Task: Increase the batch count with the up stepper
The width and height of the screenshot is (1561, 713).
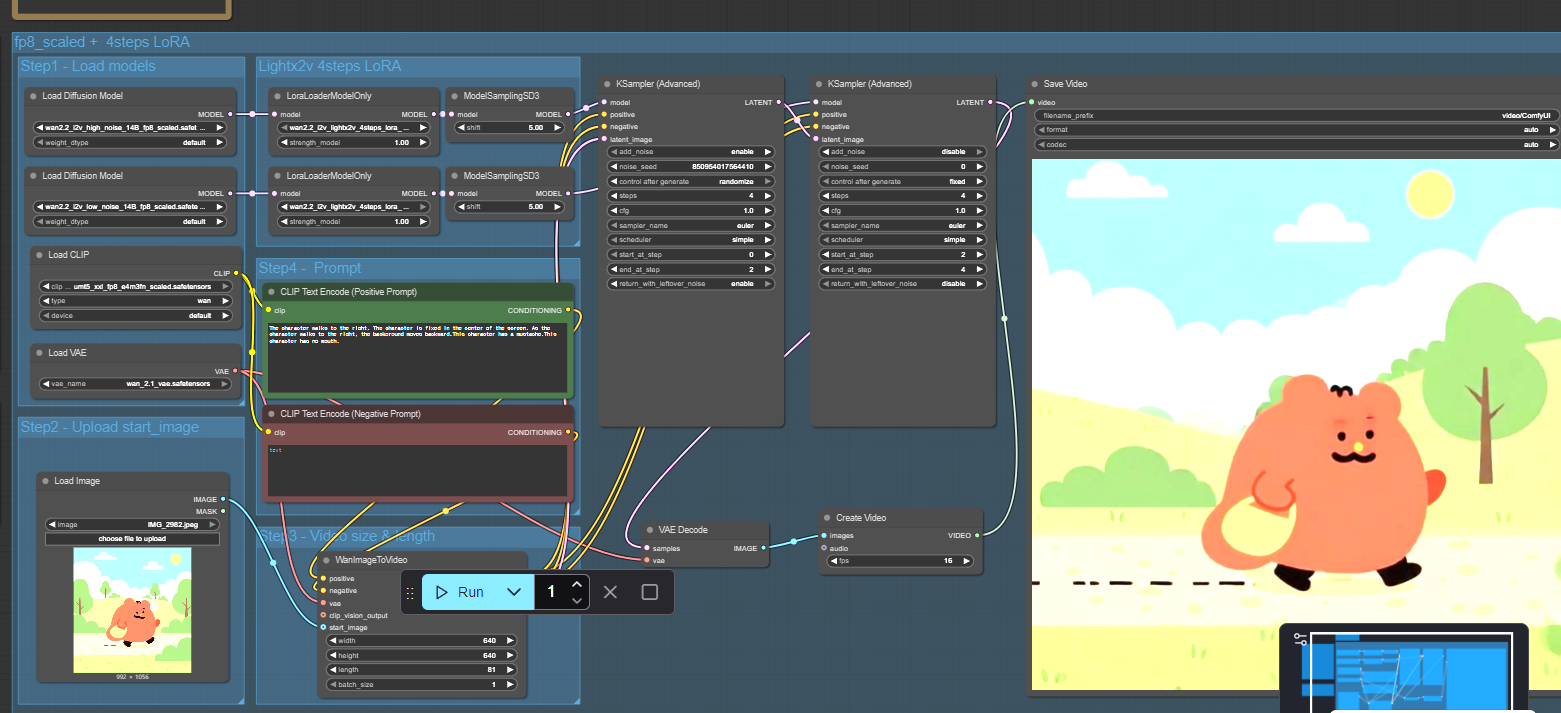Action: pos(577,584)
